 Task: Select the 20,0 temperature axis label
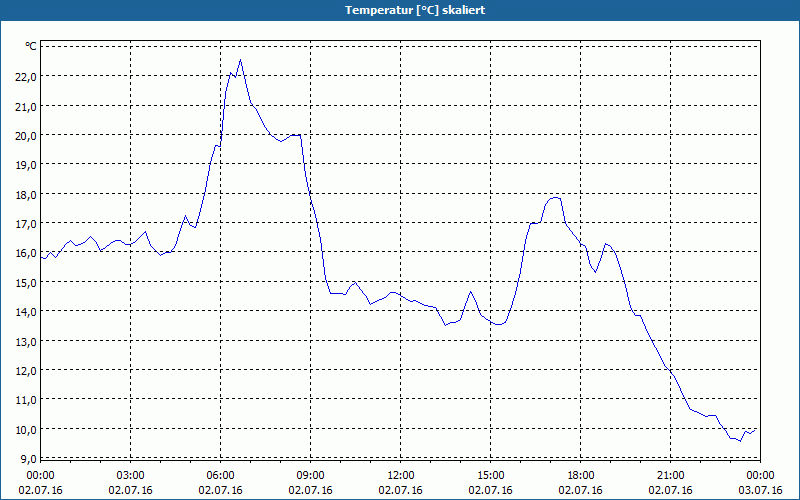(x=27, y=135)
